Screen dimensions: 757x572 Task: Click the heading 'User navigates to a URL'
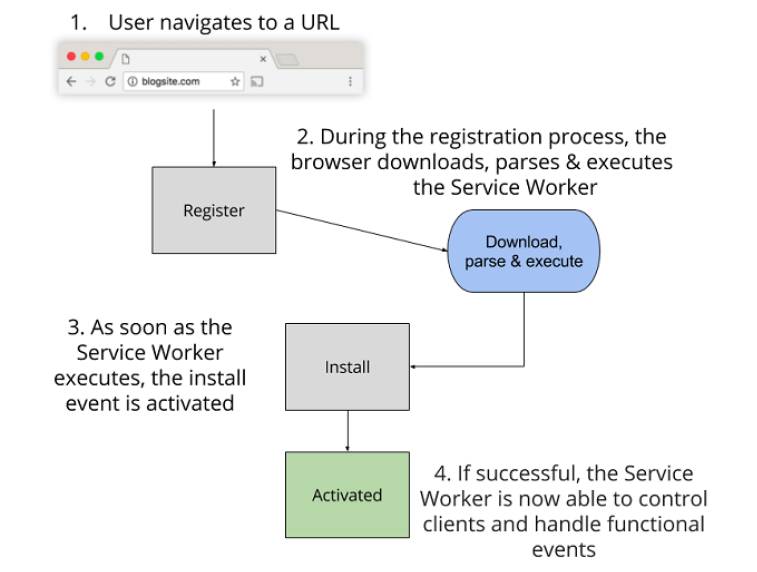[x=223, y=21]
